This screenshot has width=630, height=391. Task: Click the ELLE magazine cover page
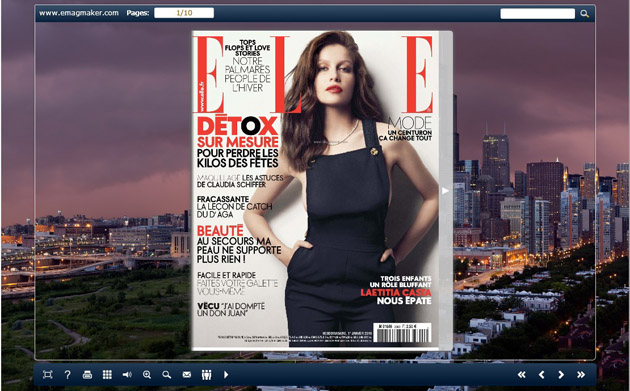coord(315,190)
